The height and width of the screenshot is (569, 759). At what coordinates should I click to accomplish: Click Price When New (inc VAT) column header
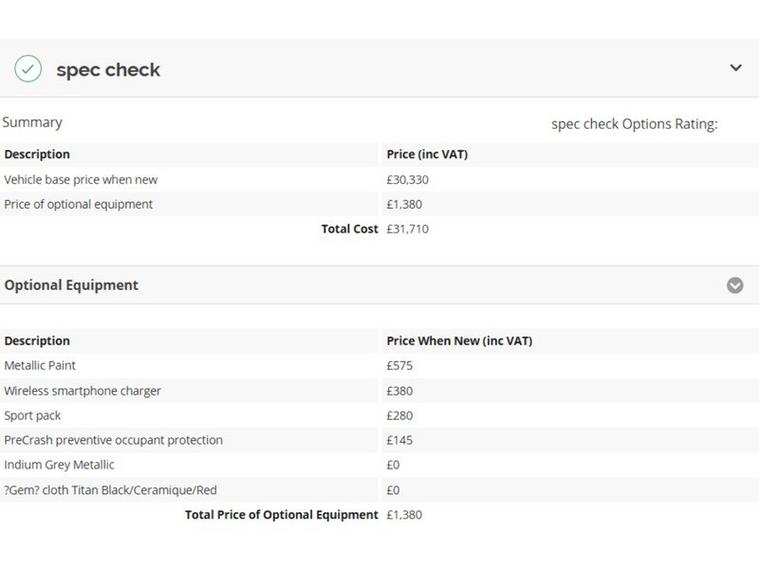click(x=459, y=341)
